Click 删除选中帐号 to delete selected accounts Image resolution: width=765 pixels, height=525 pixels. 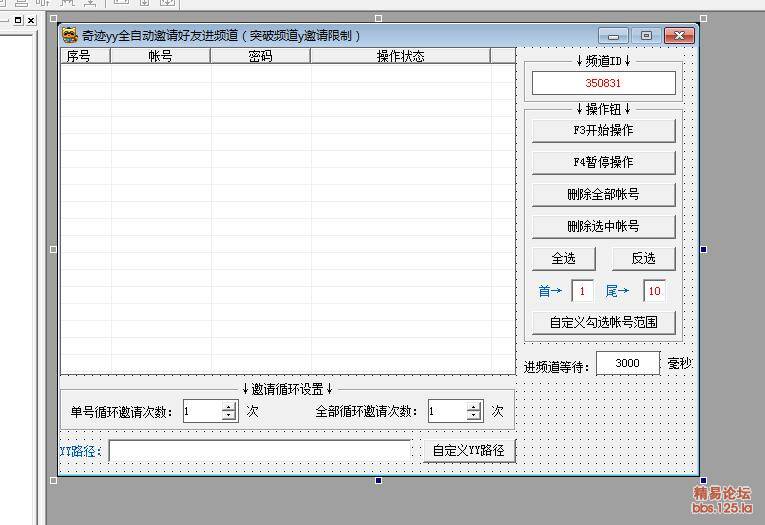603,226
